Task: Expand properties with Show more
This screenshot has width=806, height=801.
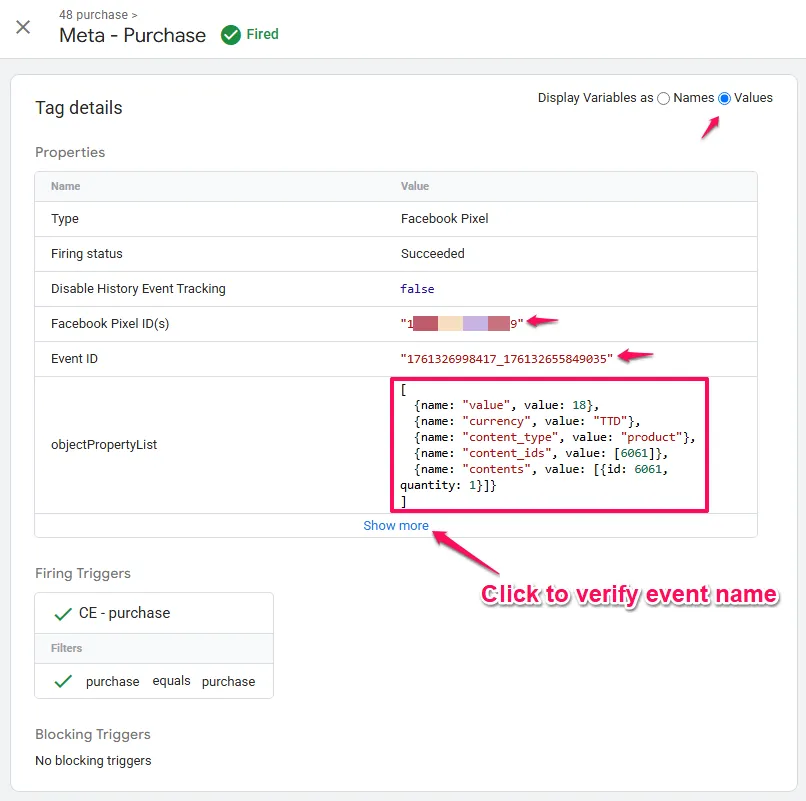Action: (396, 526)
